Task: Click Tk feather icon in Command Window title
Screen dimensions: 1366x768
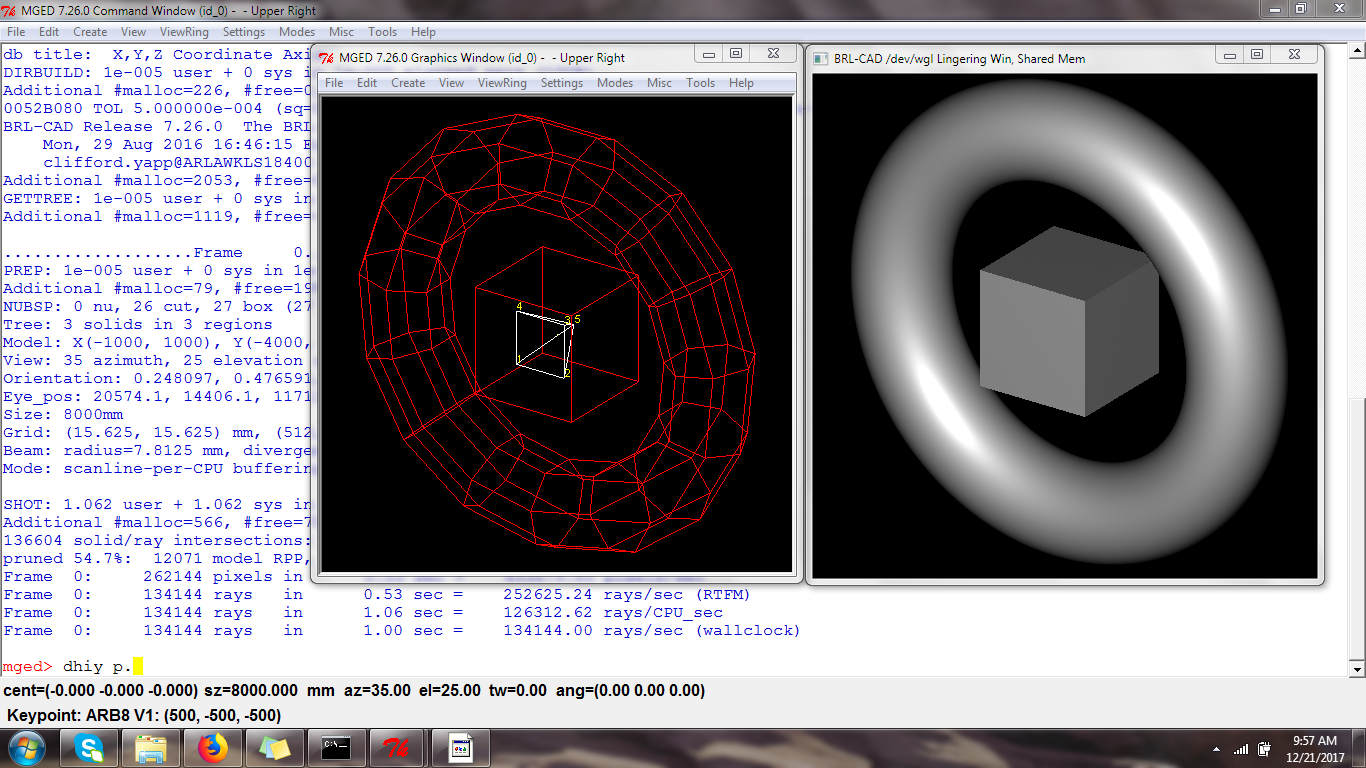Action: pos(9,10)
